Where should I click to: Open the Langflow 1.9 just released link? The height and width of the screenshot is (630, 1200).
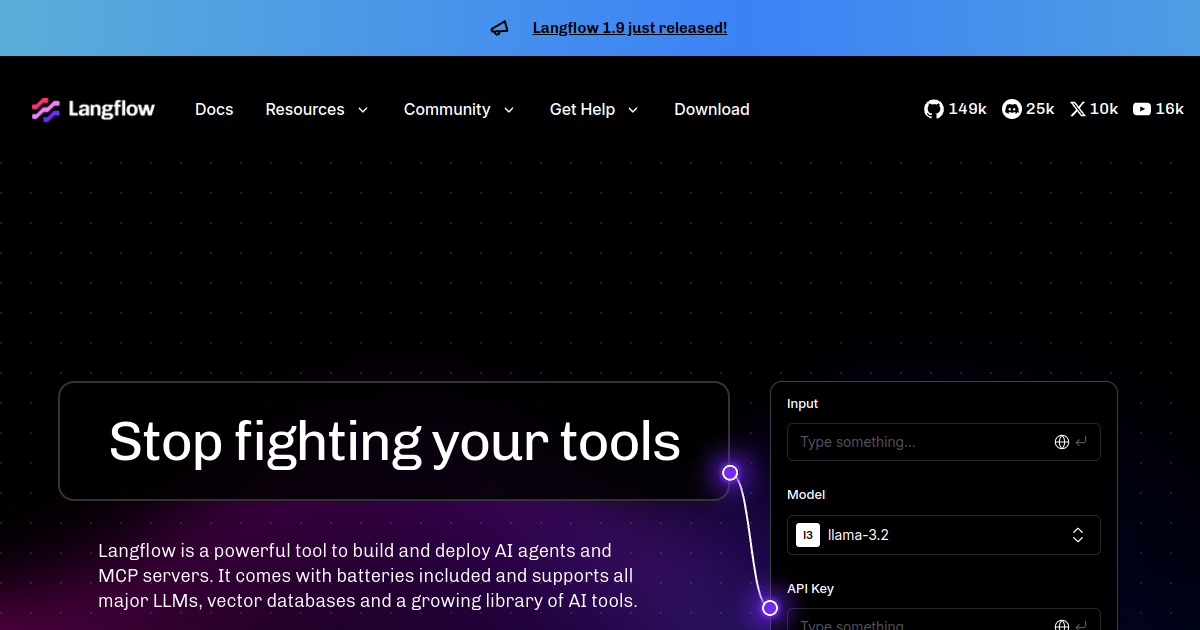(x=630, y=28)
